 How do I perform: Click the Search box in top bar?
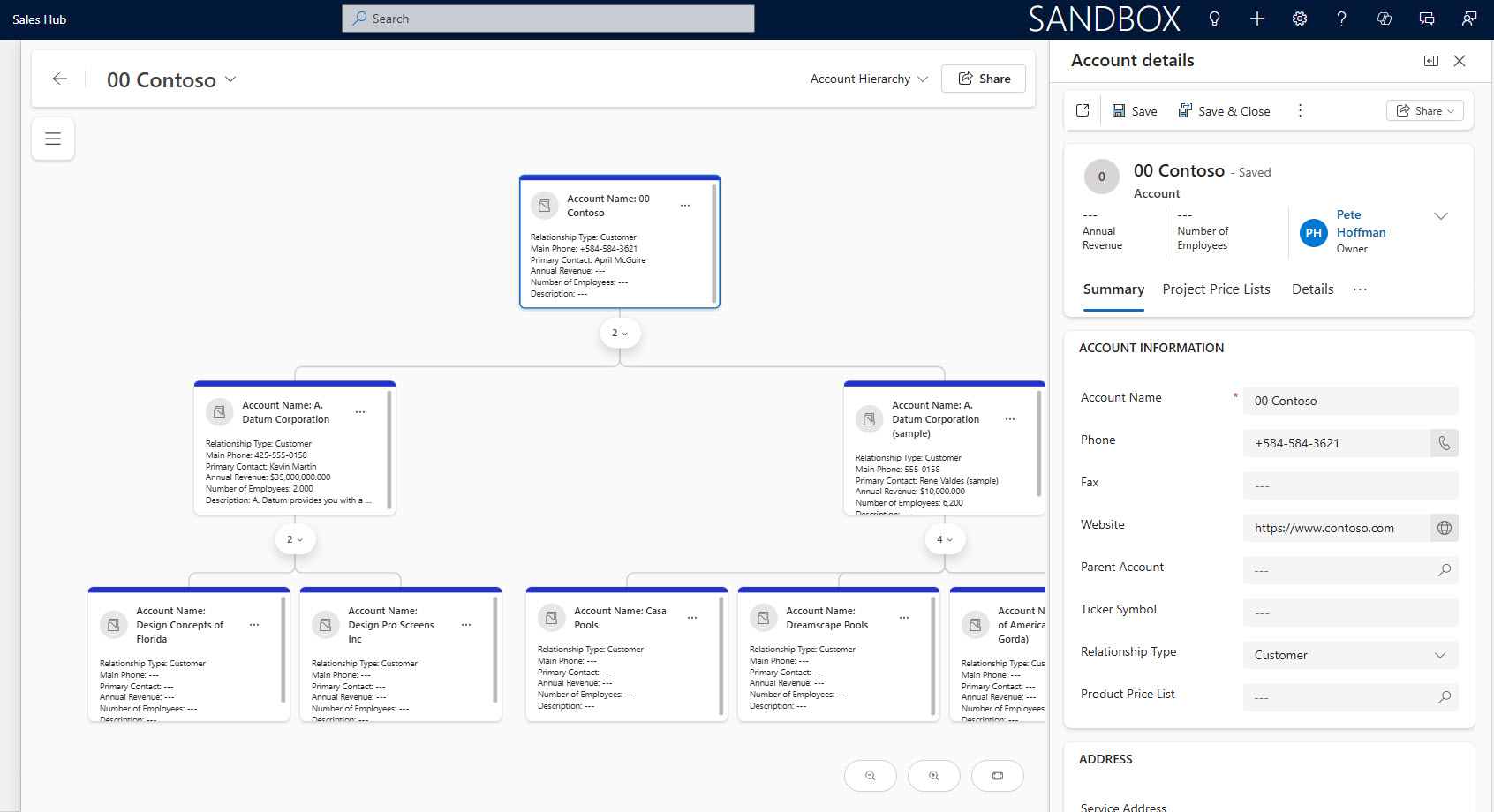547,19
